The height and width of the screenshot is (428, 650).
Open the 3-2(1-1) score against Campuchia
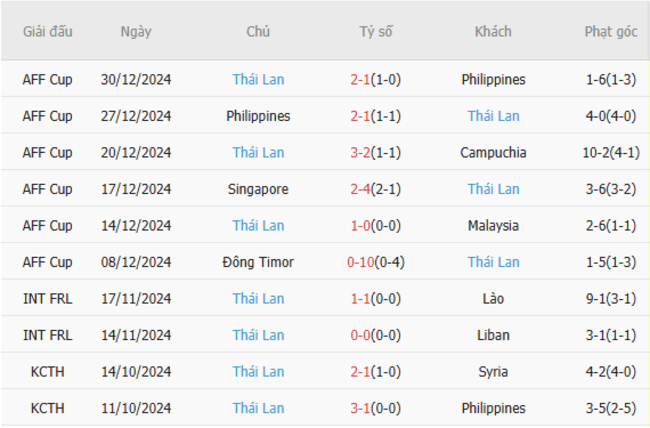pos(376,153)
